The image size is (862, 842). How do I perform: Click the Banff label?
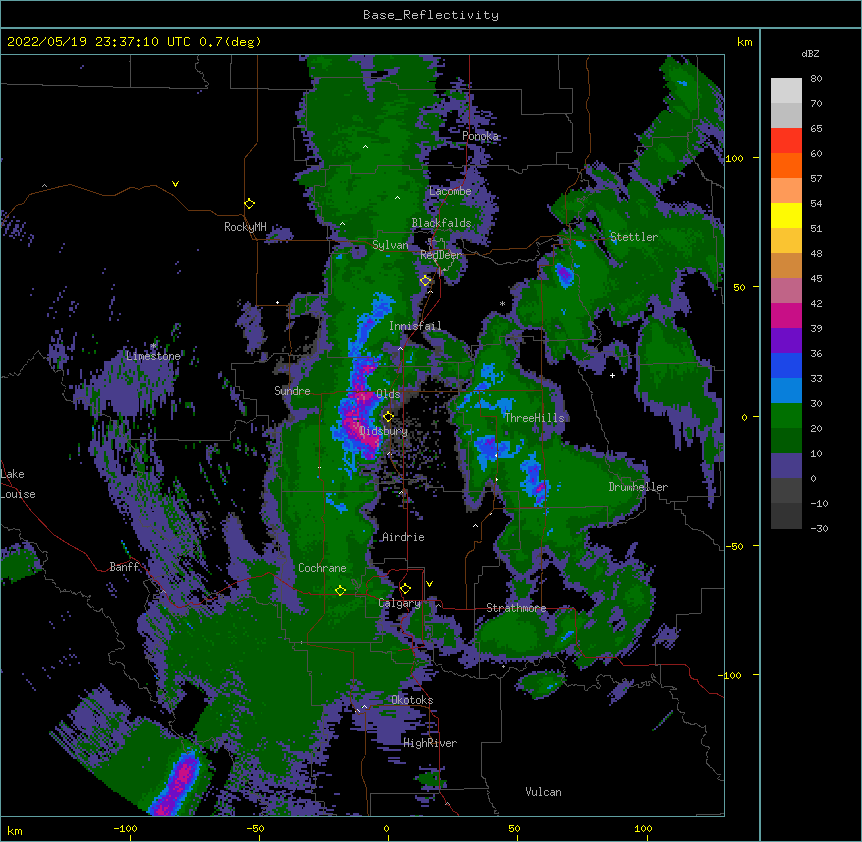[124, 567]
